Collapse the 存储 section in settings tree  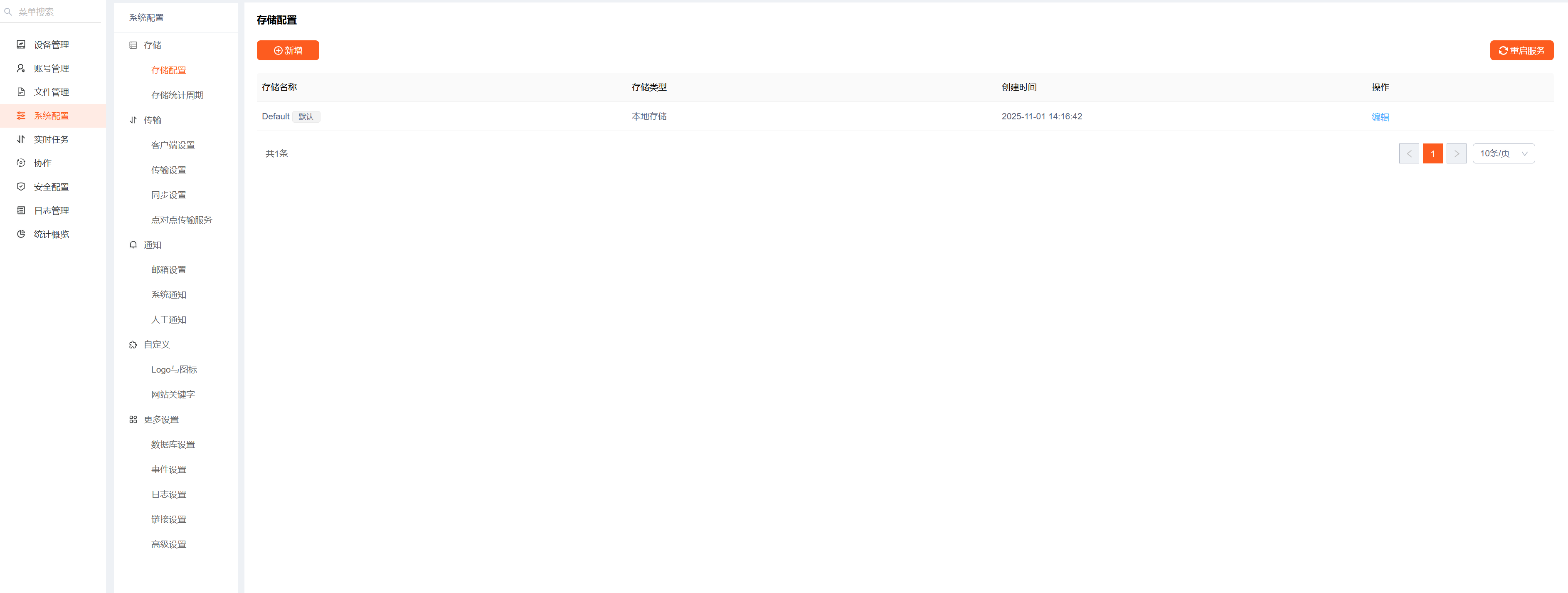tap(152, 45)
